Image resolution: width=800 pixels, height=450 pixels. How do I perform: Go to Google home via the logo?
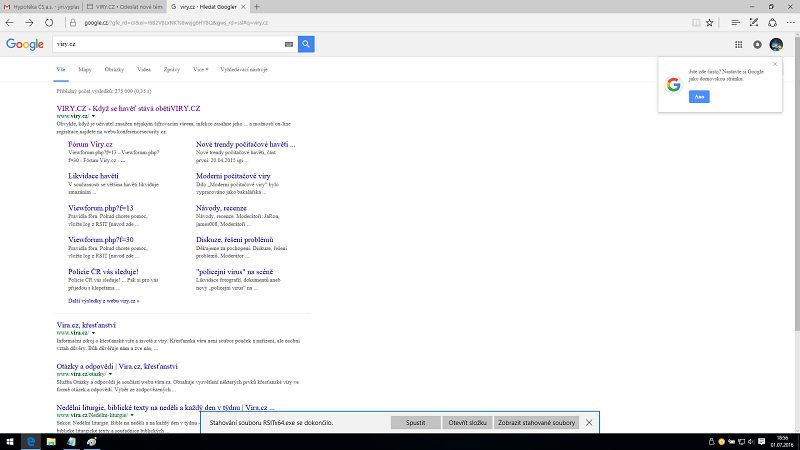25,44
